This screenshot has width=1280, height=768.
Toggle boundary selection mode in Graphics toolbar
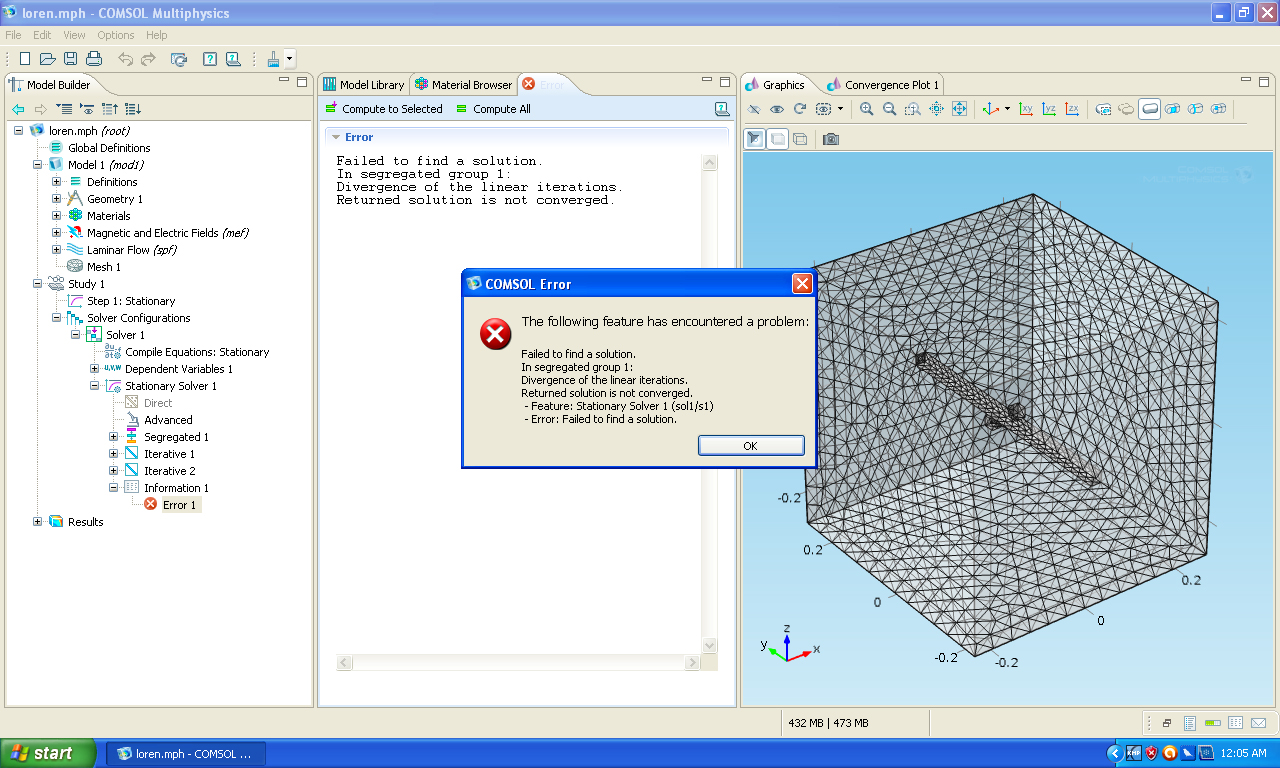(x=1173, y=109)
